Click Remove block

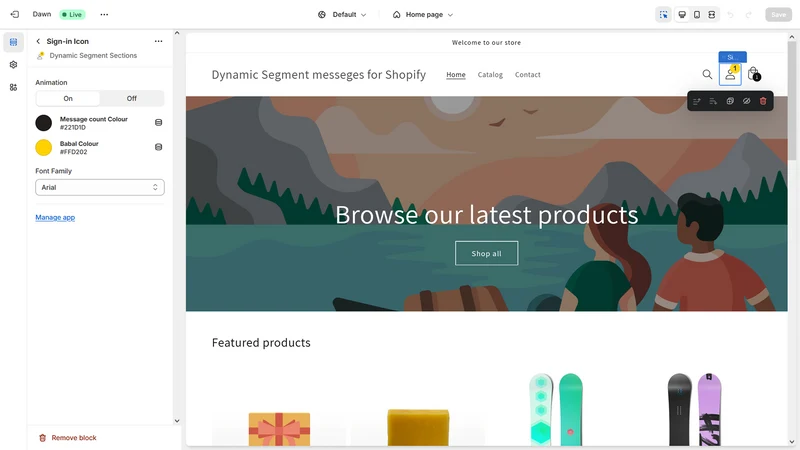(x=68, y=438)
